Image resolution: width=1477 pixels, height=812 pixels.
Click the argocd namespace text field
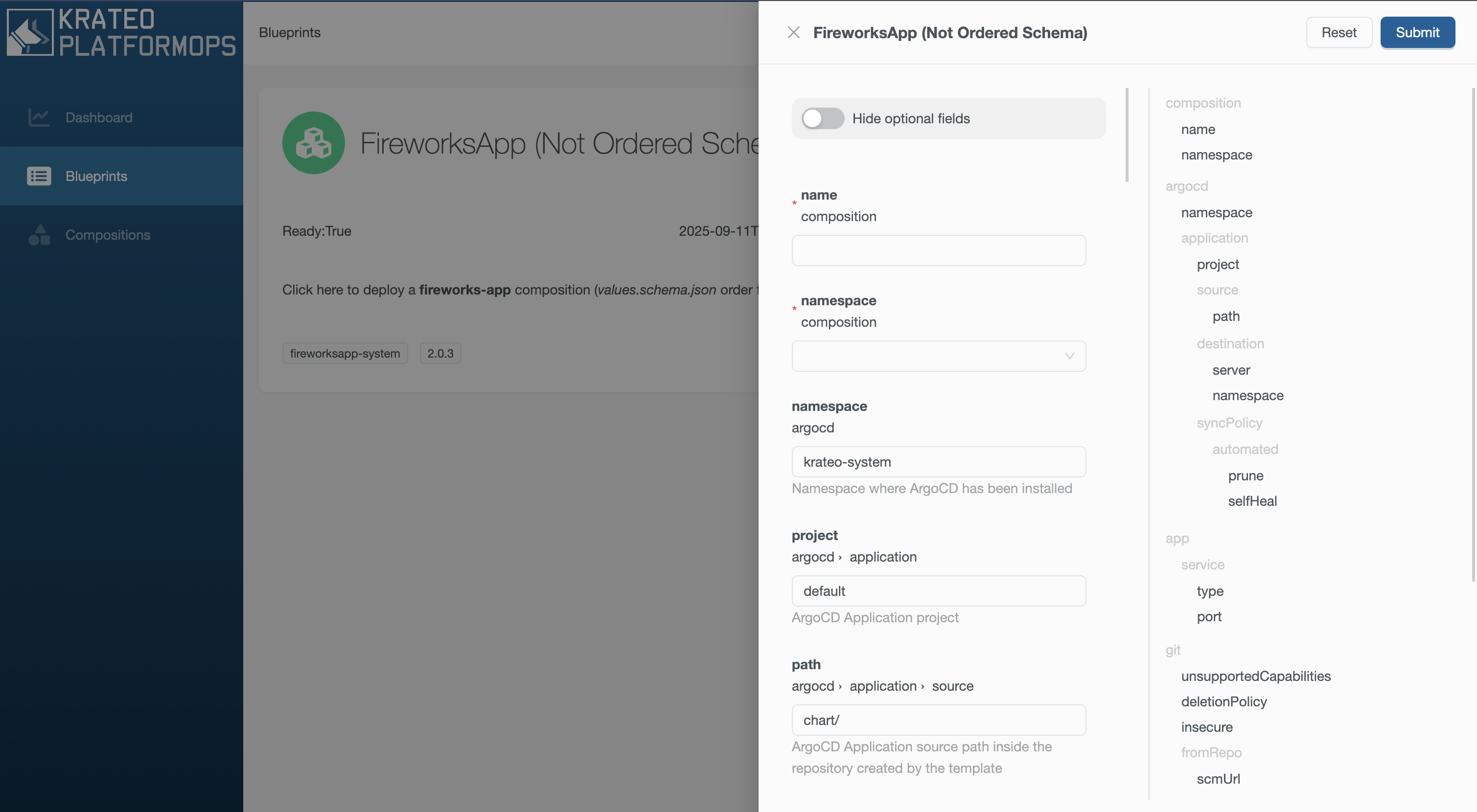(938, 462)
